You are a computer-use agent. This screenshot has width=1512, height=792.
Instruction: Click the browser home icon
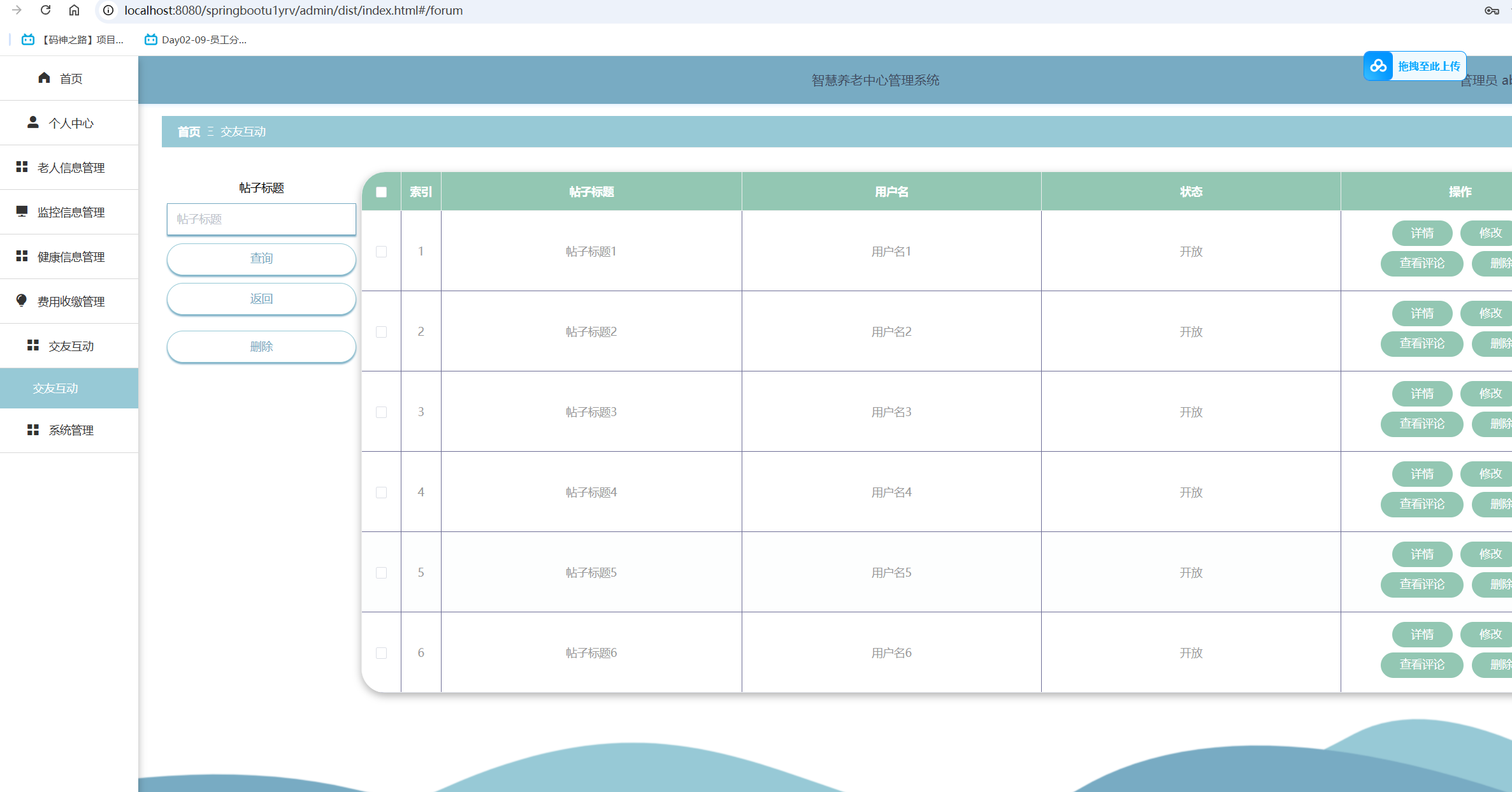coord(74,10)
